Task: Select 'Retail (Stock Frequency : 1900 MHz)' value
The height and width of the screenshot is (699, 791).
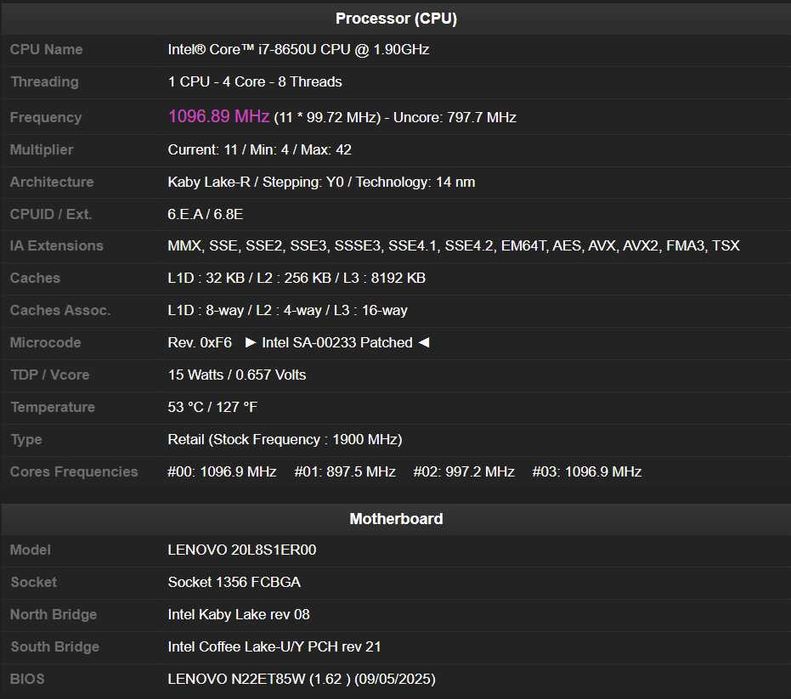Action: (285, 439)
